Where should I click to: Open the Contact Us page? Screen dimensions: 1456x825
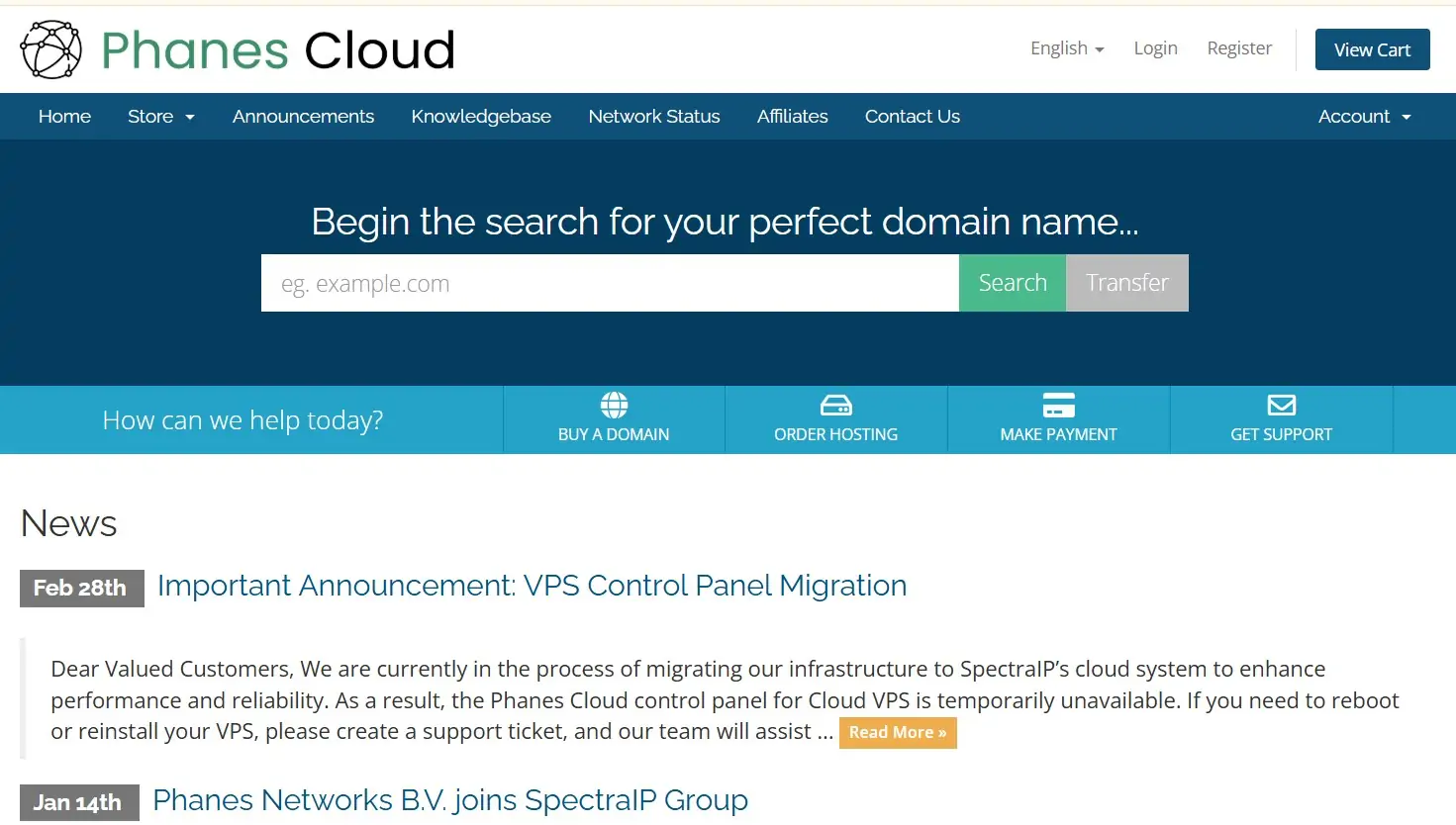[913, 117]
